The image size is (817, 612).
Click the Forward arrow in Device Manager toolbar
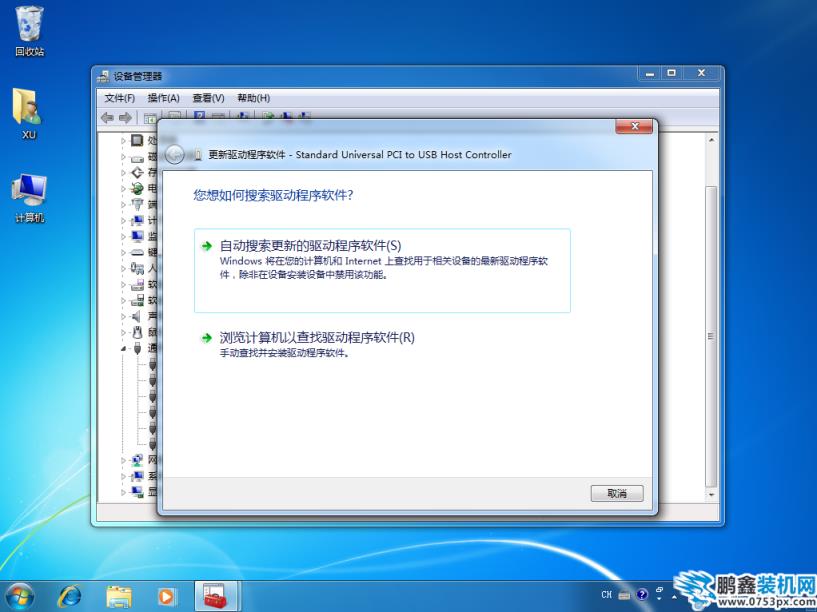coord(125,118)
